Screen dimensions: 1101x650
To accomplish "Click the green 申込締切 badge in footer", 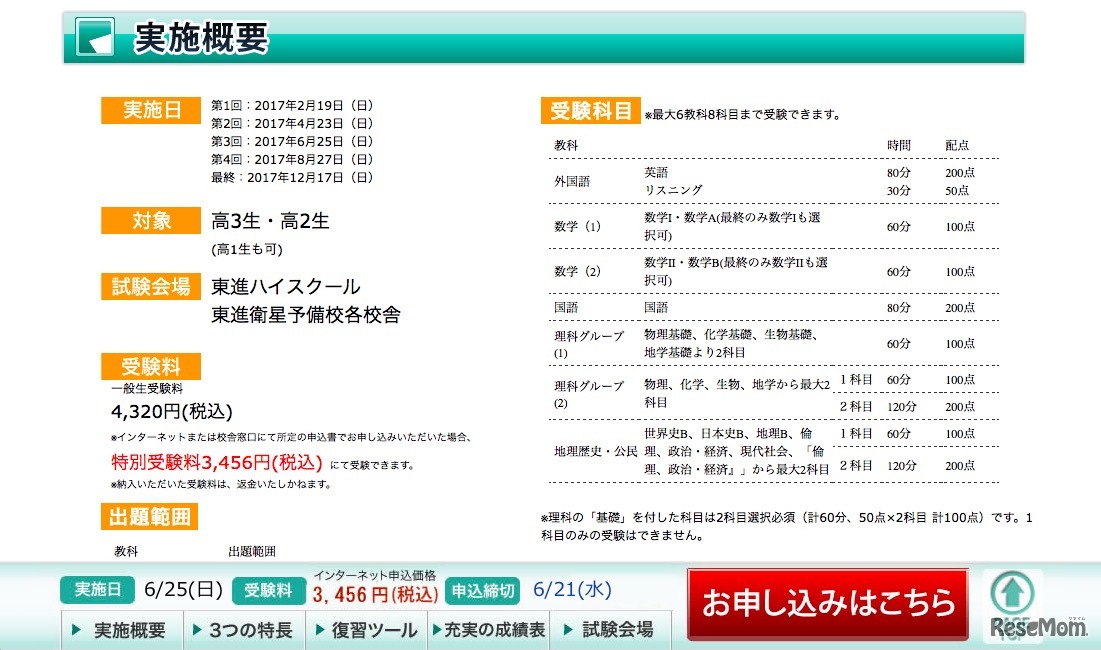I will point(482,590).
